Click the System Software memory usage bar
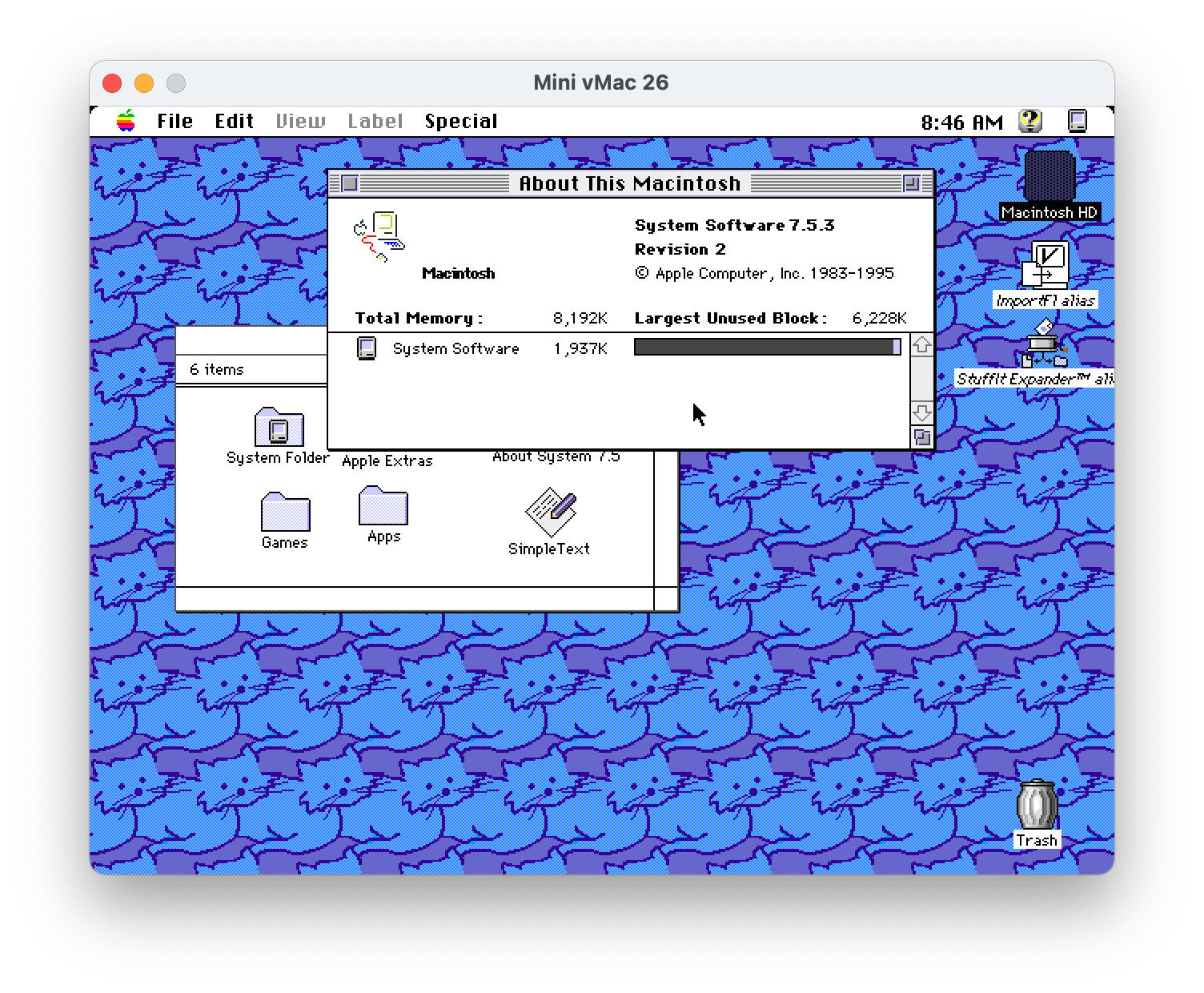The image size is (1204, 993). pyautogui.click(x=767, y=347)
